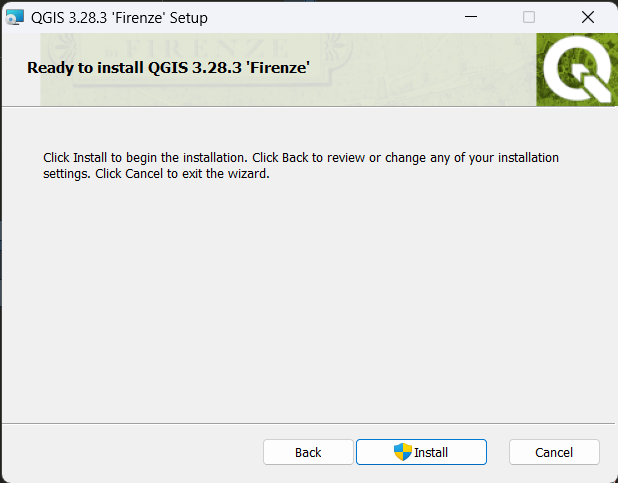Minimize the QGIS Setup window
The image size is (618, 483).
tap(471, 17)
